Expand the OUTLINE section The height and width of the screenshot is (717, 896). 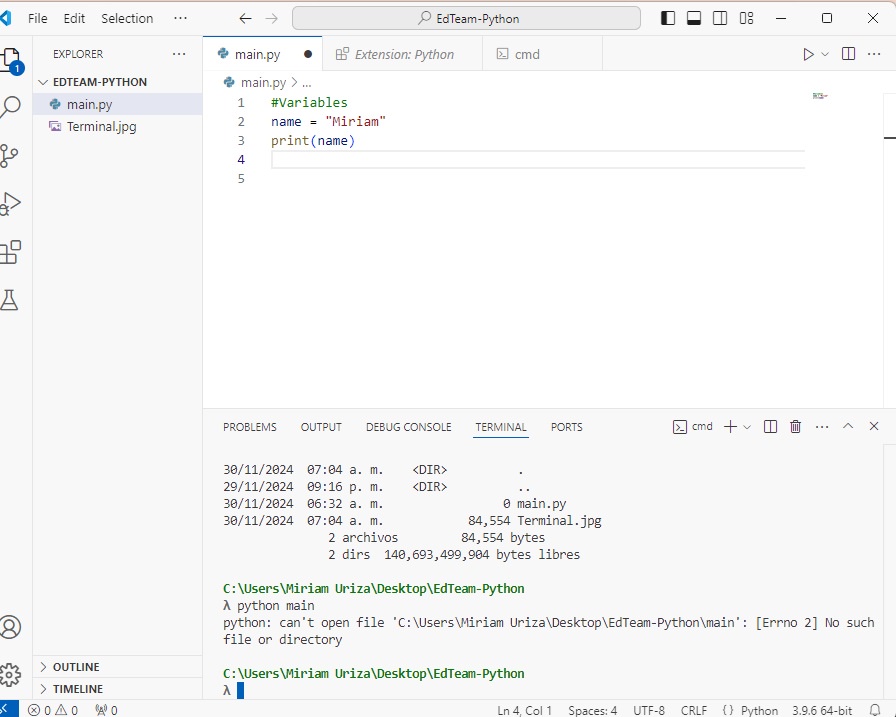76,667
